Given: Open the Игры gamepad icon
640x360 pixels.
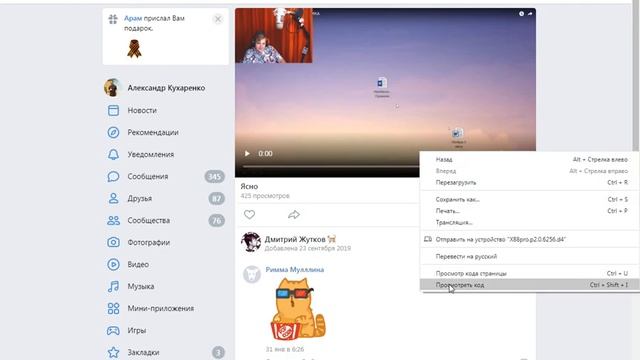Looking at the screenshot, I should (x=113, y=331).
